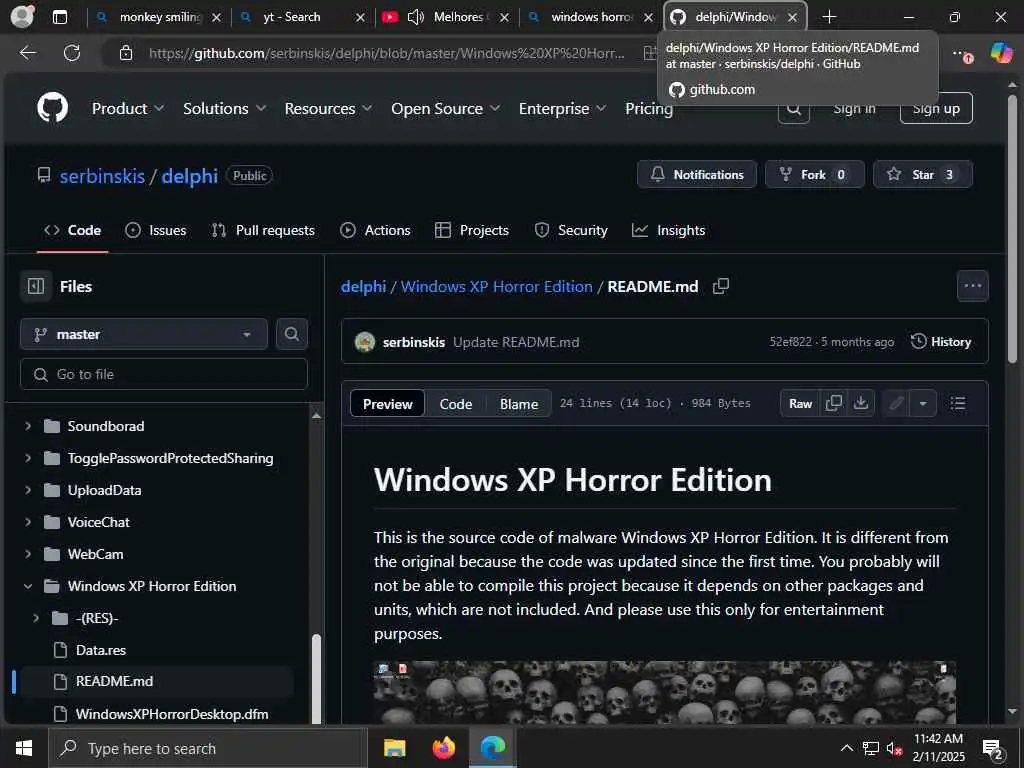
Task: Open the outline list icon
Action: point(958,404)
